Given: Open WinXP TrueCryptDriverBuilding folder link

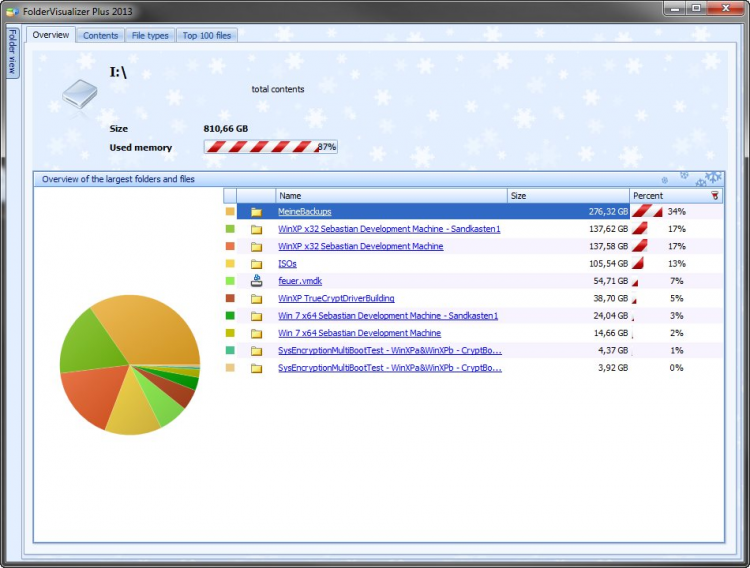Looking at the screenshot, I should pyautogui.click(x=336, y=298).
